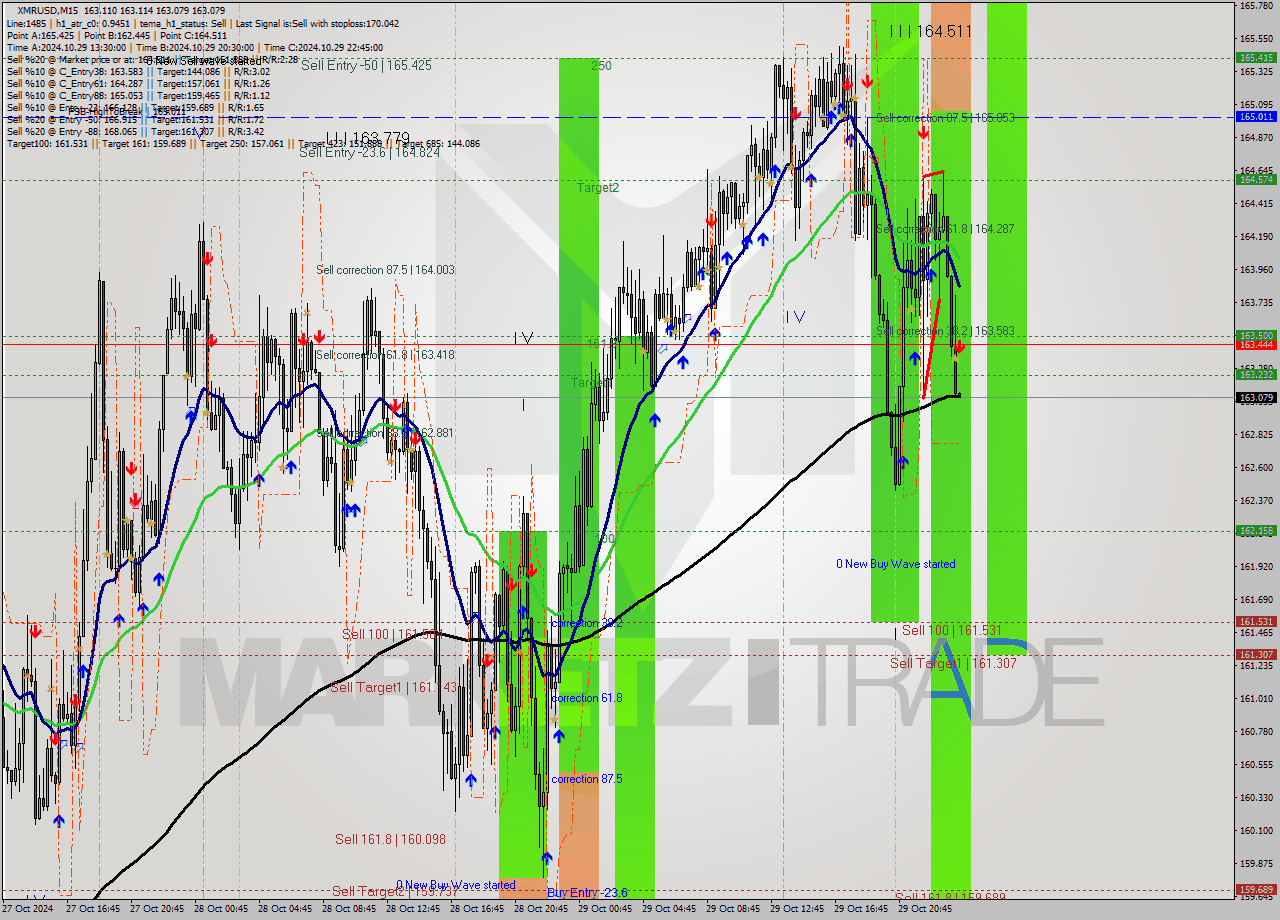Click the 160.780 price axis value
Image resolution: width=1280 pixels, height=920 pixels.
click(x=1256, y=732)
